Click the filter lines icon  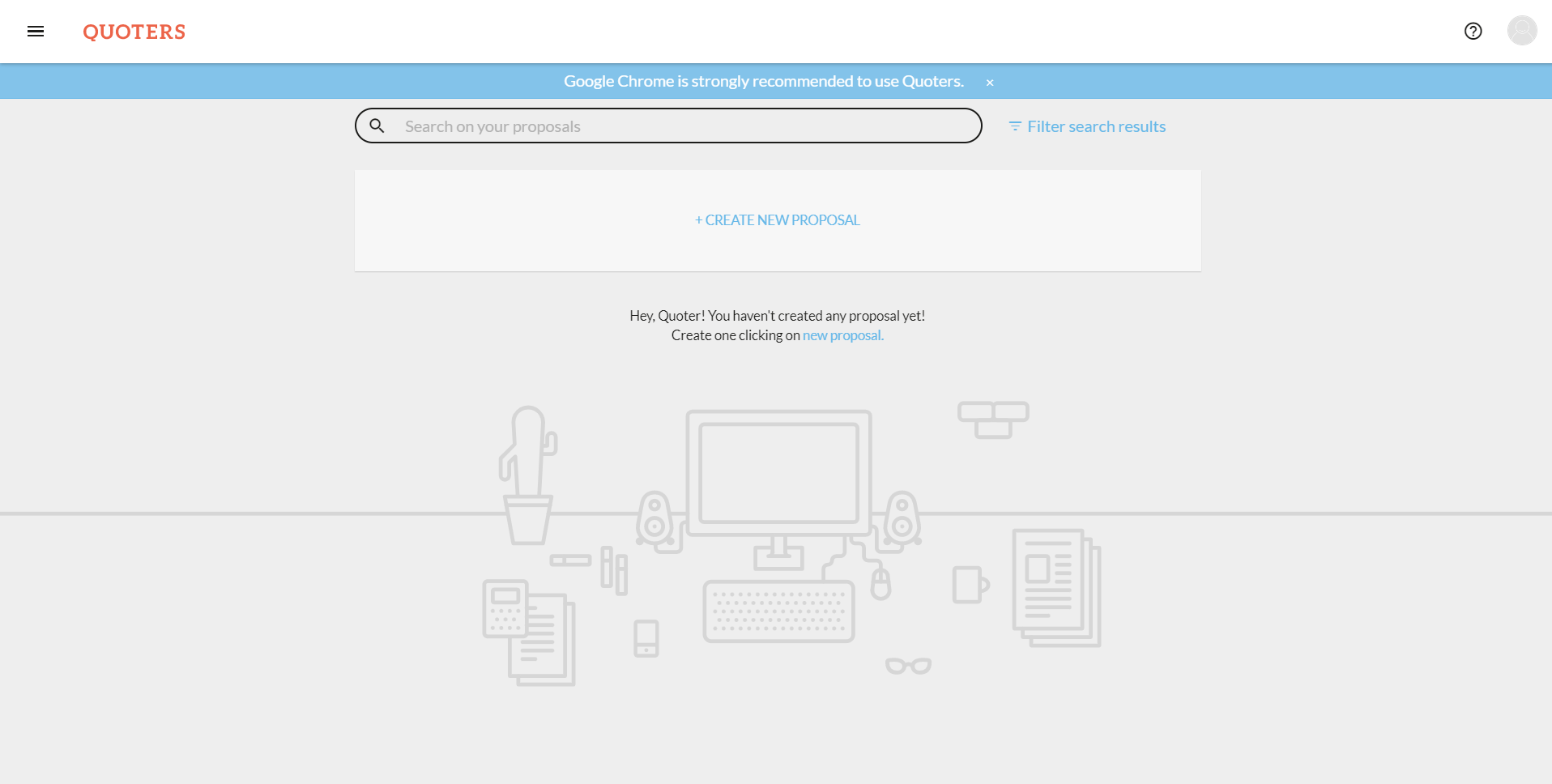tap(1014, 126)
